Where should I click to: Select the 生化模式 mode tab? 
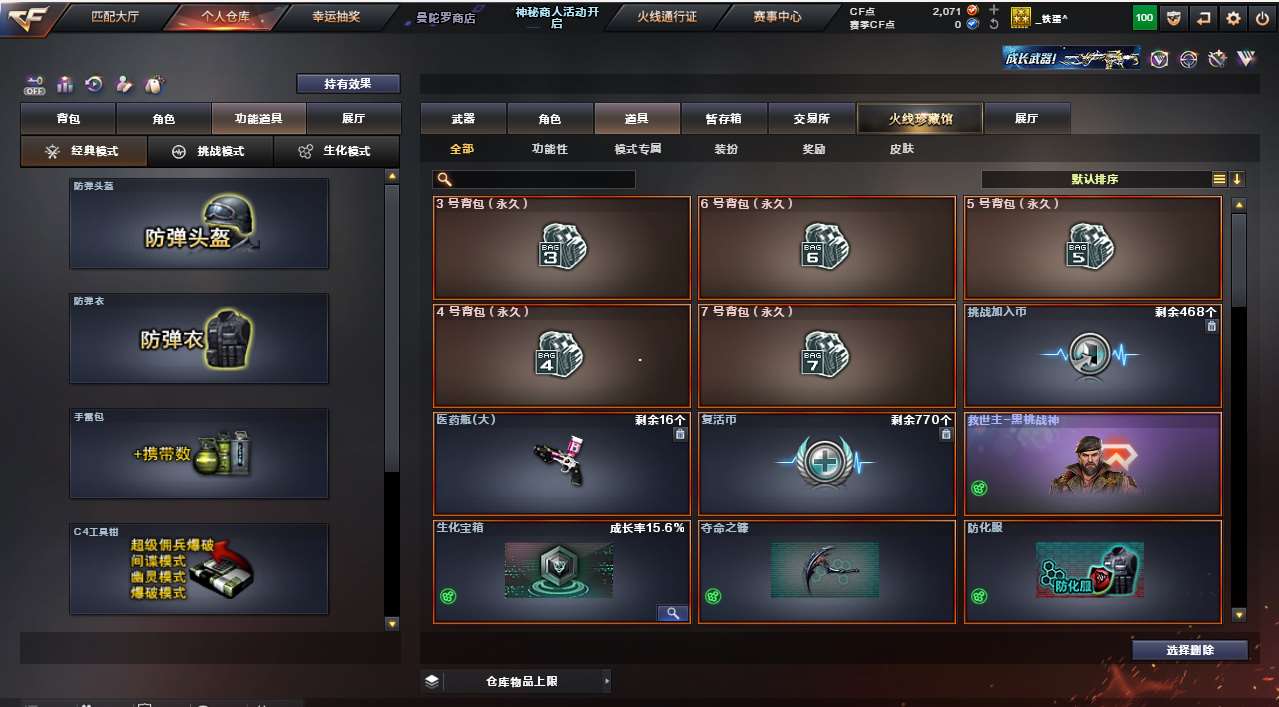coord(335,151)
